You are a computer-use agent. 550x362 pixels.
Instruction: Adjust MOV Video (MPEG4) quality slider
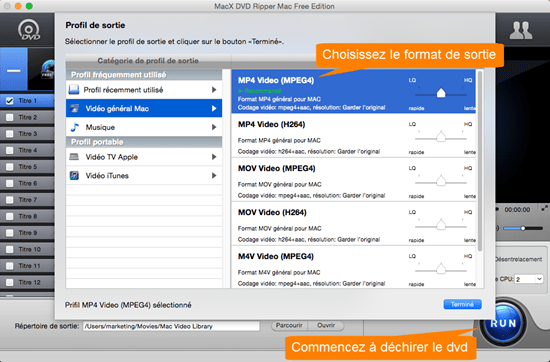tap(441, 181)
